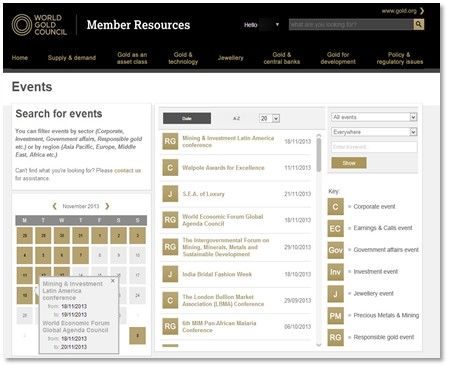The width and height of the screenshot is (449, 367).
Task: Open Gold as an asset class menu
Action: click(x=132, y=58)
